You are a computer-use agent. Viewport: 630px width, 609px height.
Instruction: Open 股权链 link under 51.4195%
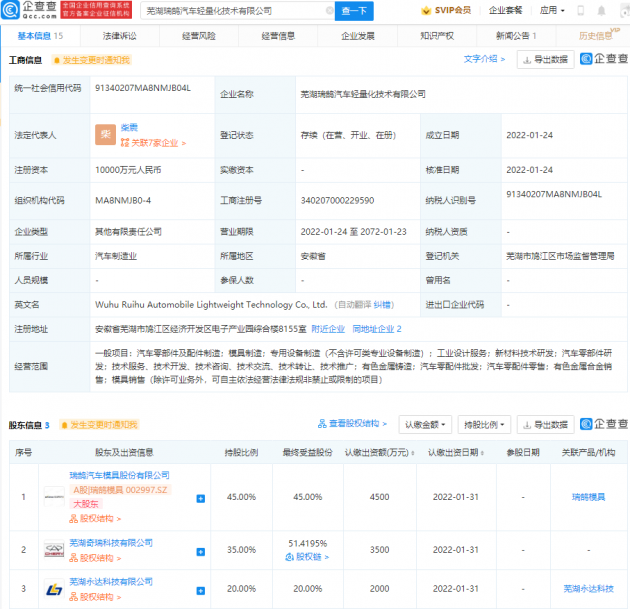coord(307,557)
